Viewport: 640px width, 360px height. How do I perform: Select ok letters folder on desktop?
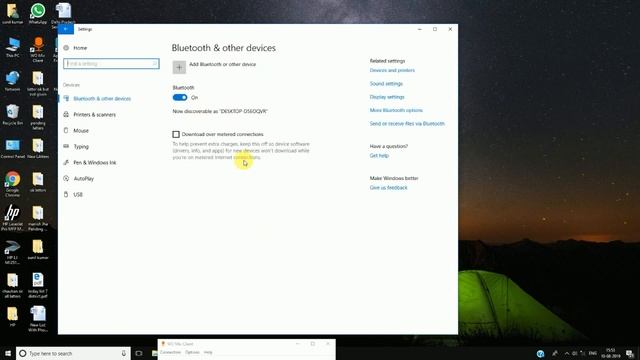click(x=38, y=182)
